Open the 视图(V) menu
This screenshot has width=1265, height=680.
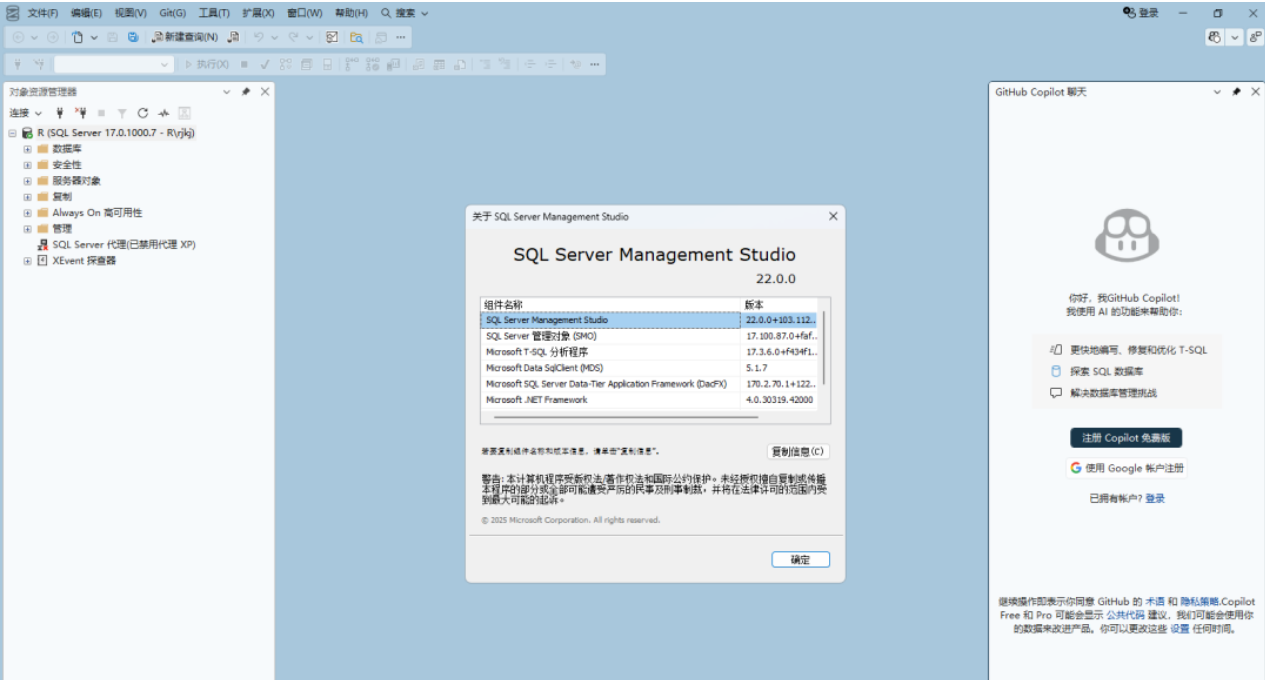pos(130,13)
